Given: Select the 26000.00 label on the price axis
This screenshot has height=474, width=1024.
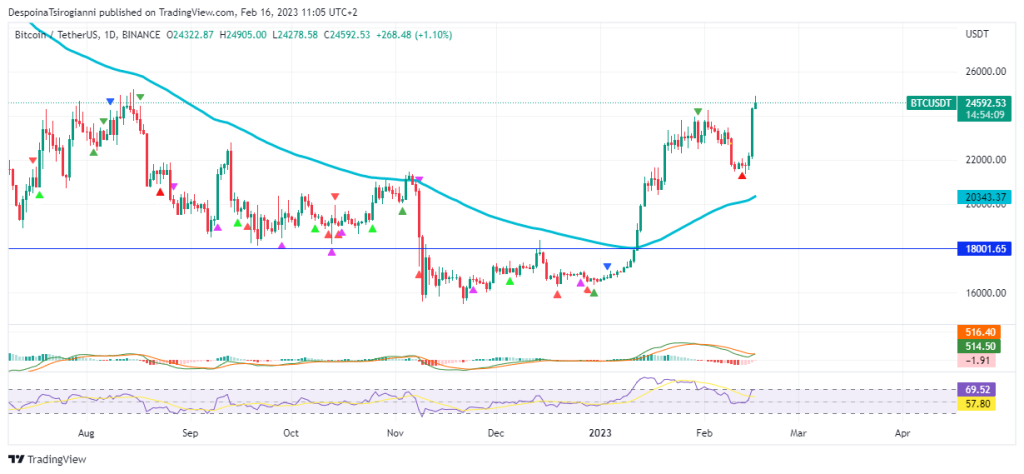Looking at the screenshot, I should pyautogui.click(x=984, y=72).
